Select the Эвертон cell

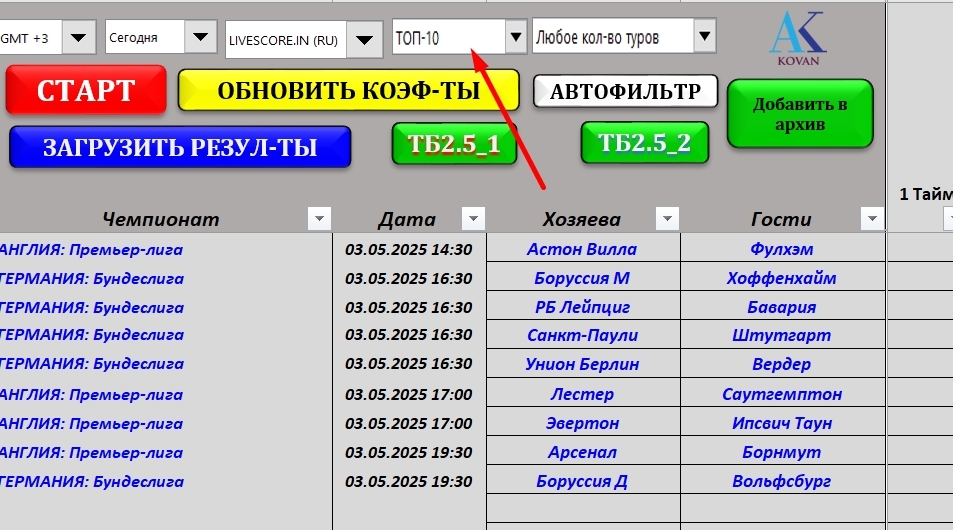coord(583,423)
